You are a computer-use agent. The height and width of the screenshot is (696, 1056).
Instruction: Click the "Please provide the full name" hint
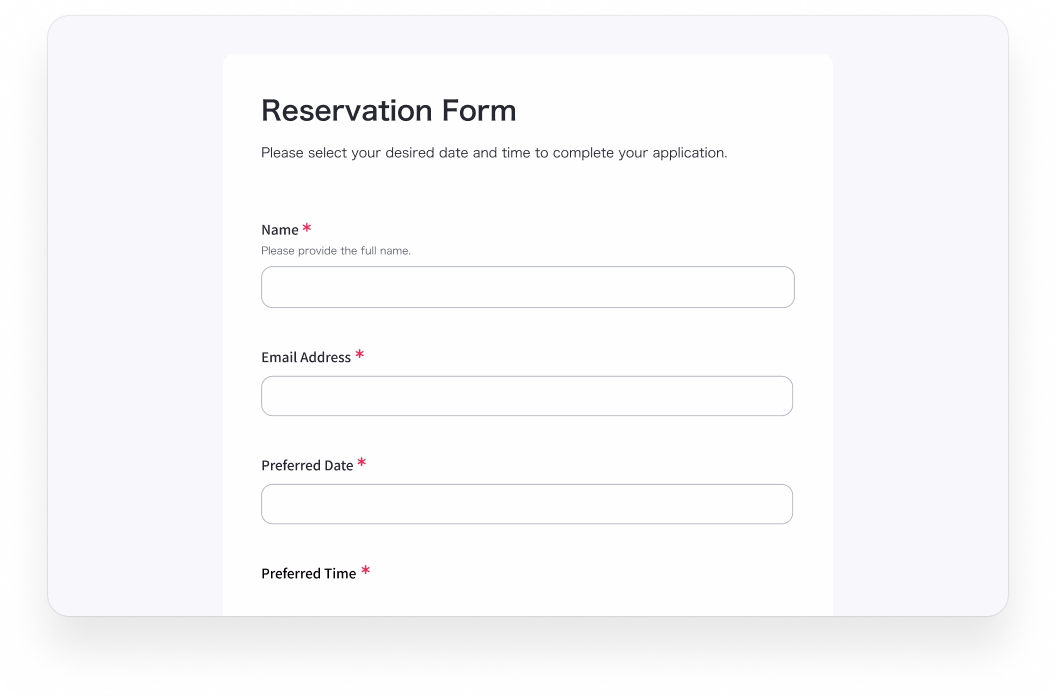pos(336,251)
